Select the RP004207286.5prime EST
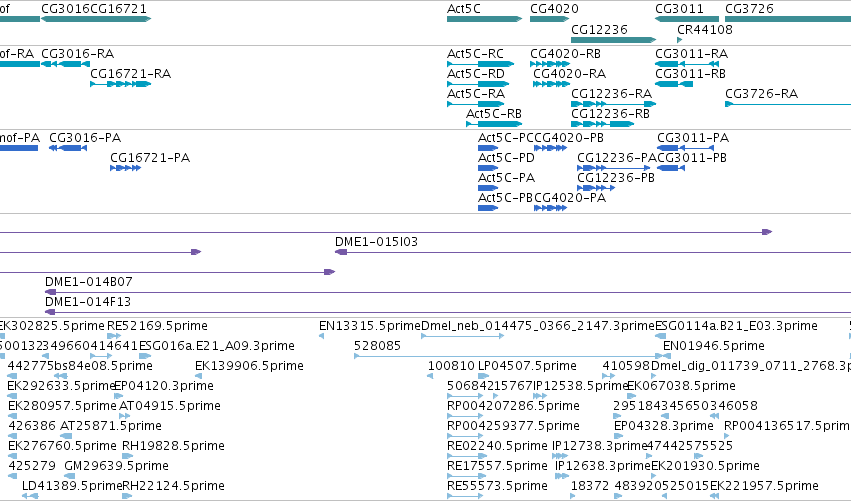Viewport: 851px width, 501px height. pyautogui.click(x=465, y=416)
